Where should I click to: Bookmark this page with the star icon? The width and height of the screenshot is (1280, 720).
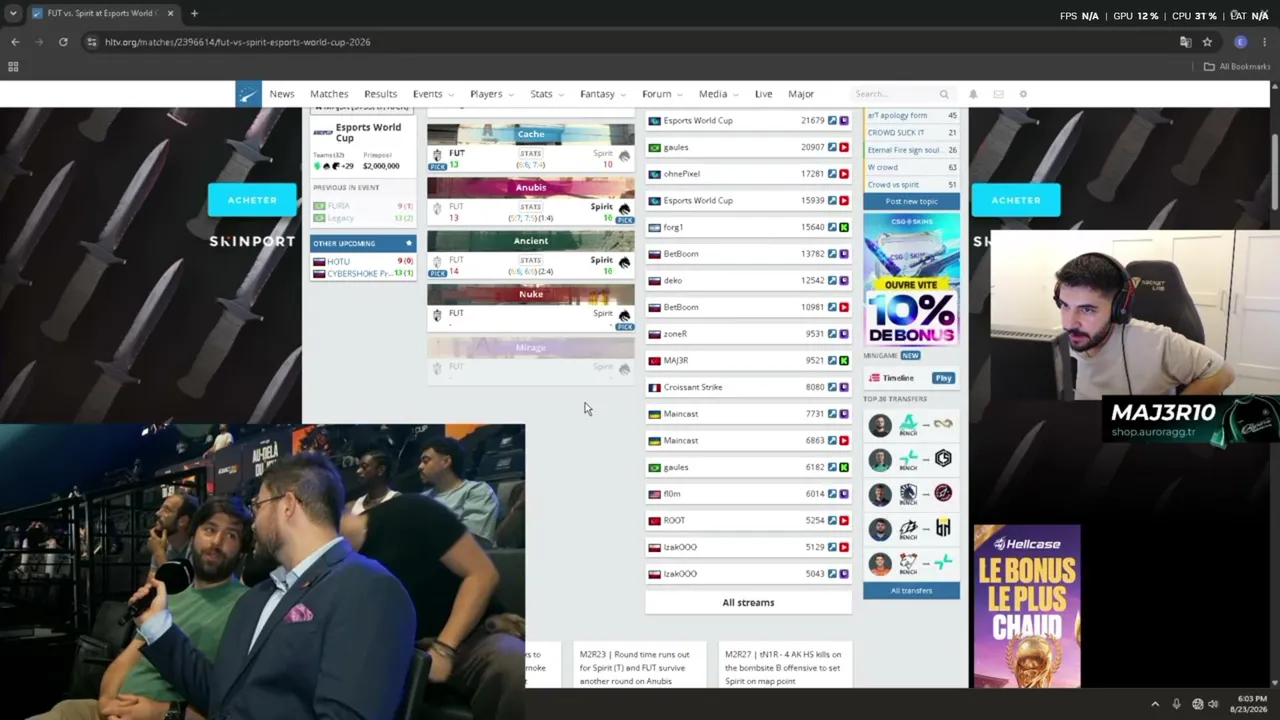tap(1207, 42)
